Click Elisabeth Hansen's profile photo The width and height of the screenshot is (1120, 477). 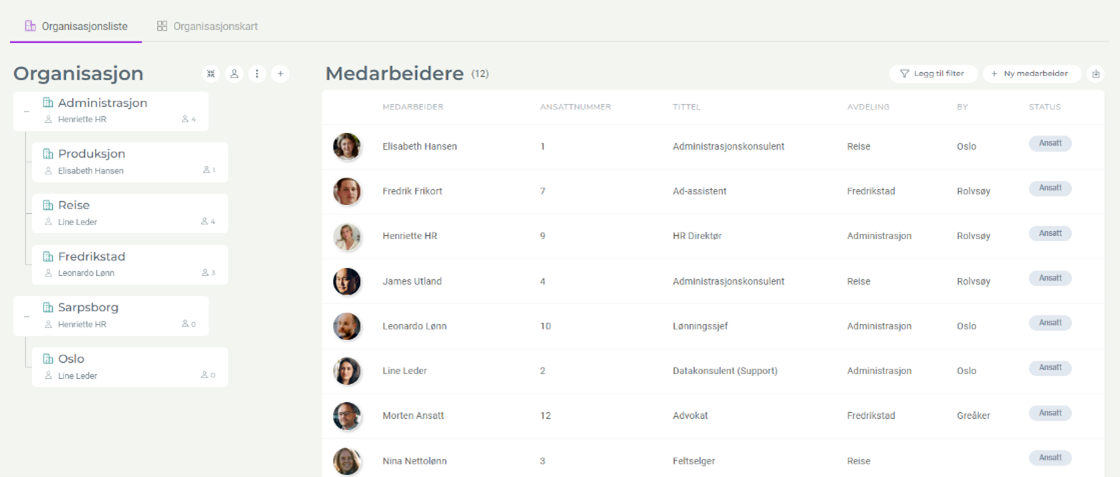[x=347, y=147]
